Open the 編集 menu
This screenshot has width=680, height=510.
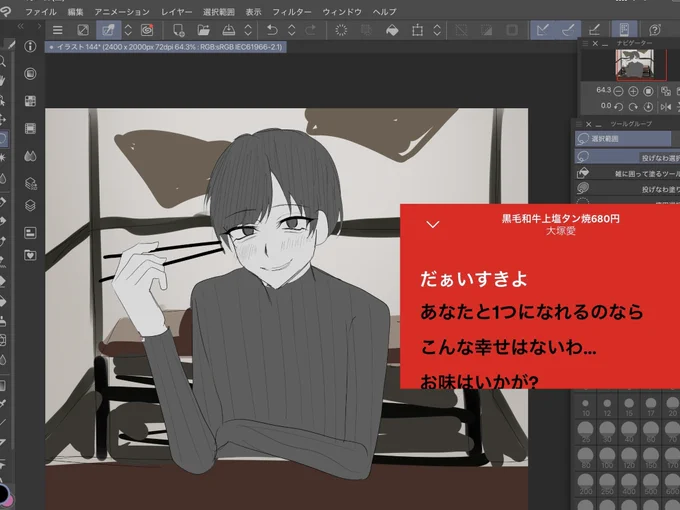75,12
